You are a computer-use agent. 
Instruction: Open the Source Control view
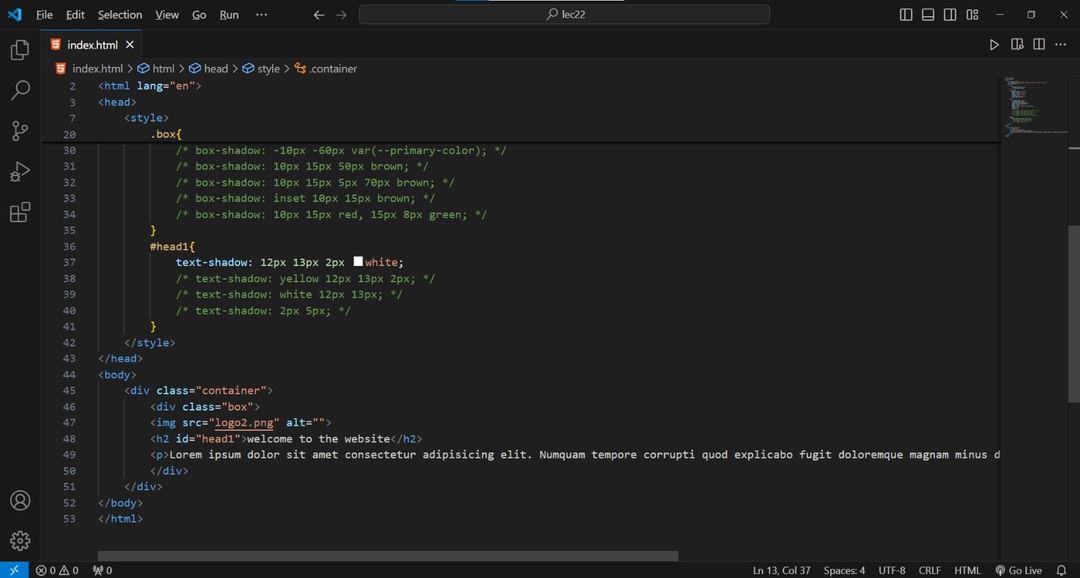(20, 131)
